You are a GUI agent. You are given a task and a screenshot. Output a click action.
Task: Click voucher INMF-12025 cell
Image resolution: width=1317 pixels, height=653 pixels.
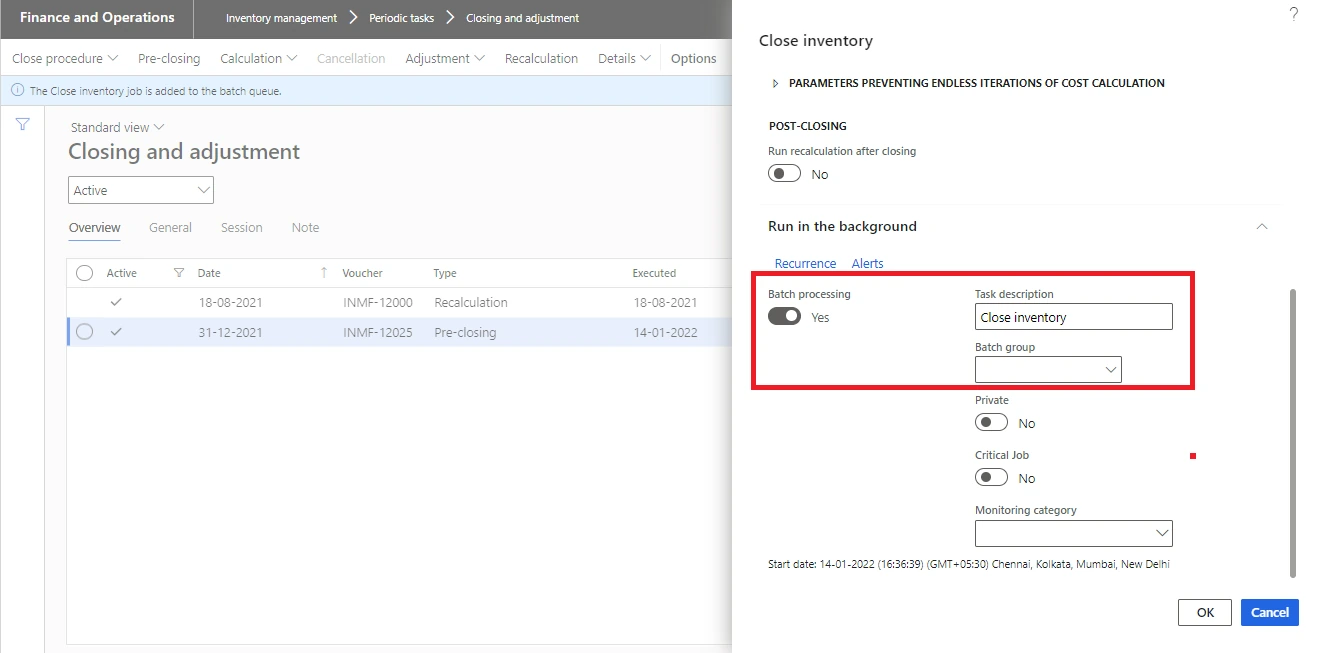tap(377, 332)
